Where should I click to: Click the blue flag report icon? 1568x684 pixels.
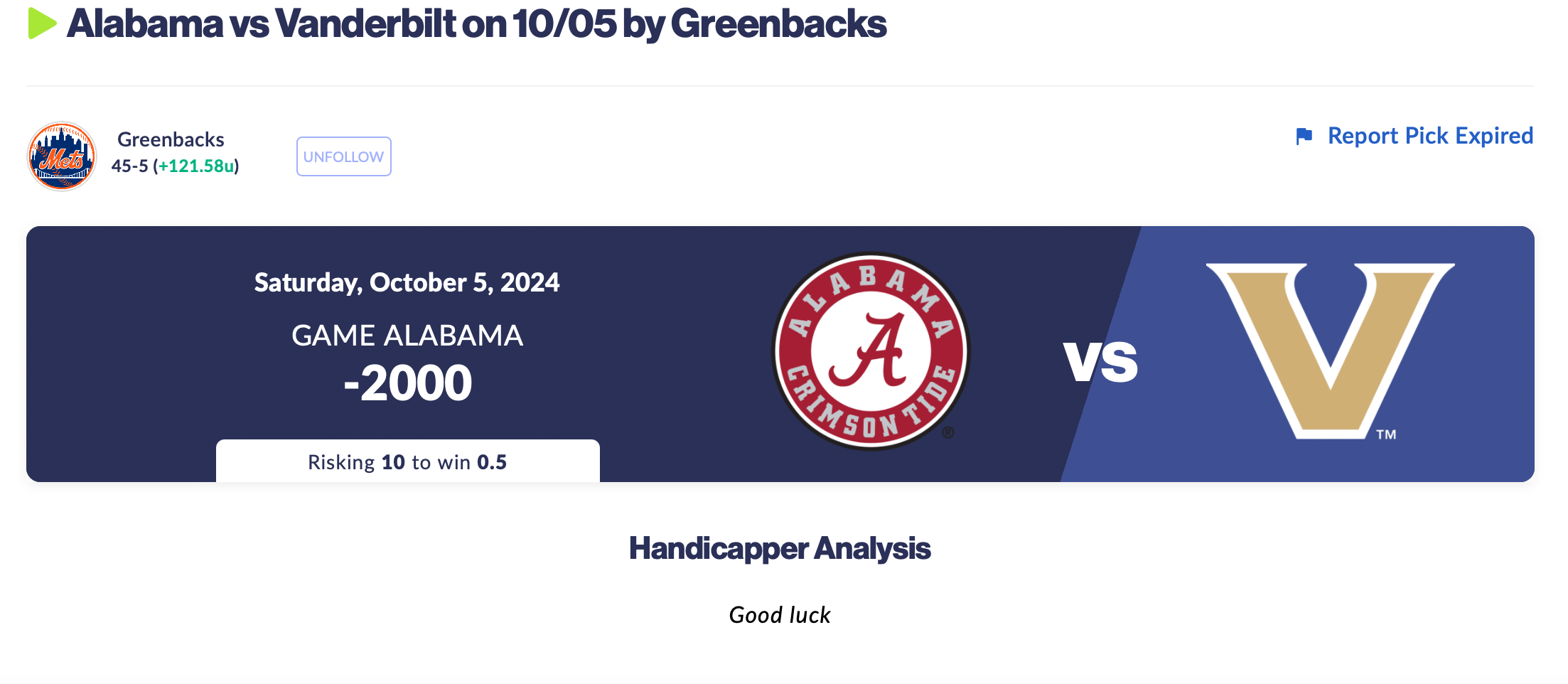tap(1304, 136)
